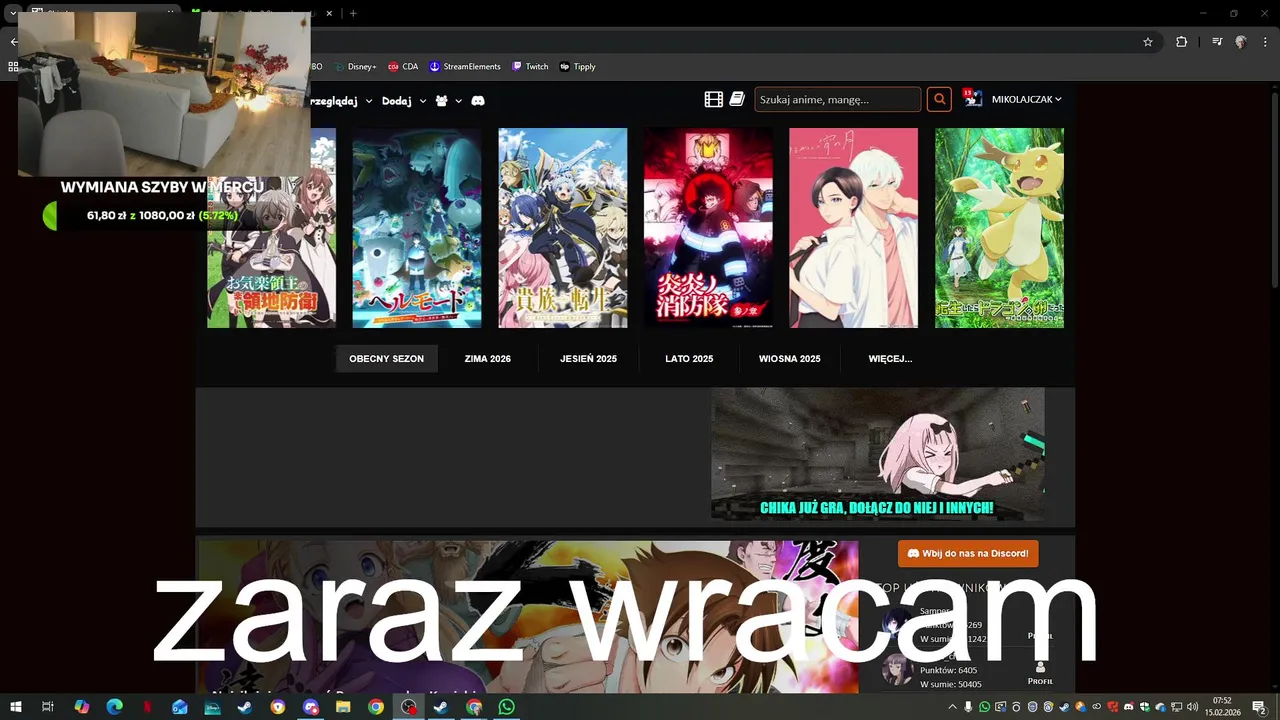Open the pink couple anime poster

pos(854,228)
